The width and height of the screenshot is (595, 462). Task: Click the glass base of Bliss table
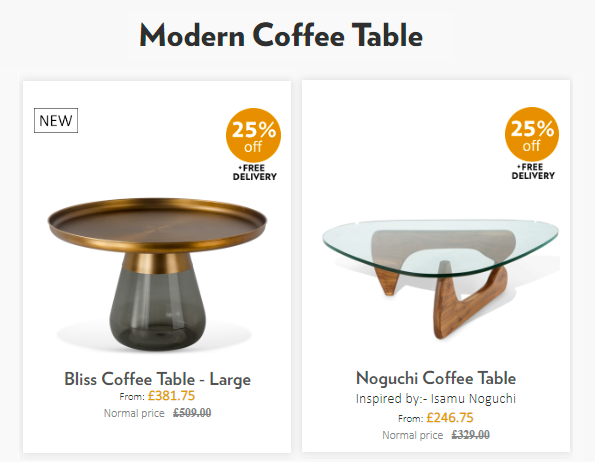pos(157,309)
